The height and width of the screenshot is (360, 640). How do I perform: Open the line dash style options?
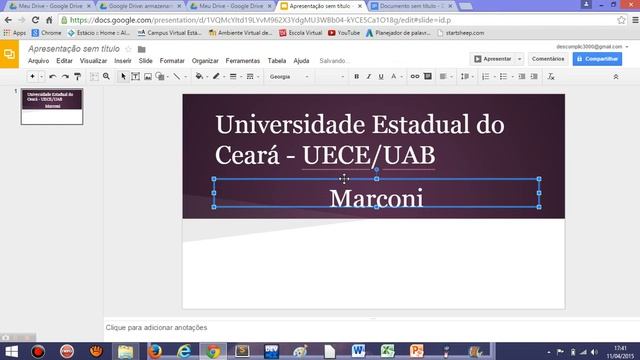250,76
